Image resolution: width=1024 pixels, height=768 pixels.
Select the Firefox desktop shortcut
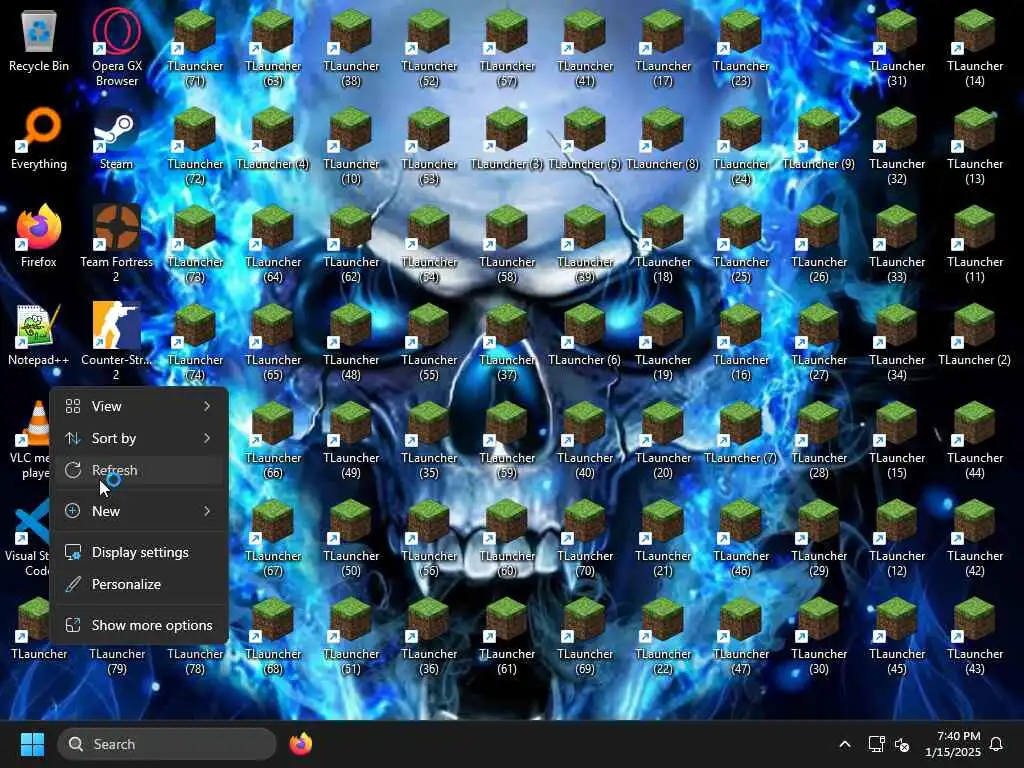[x=39, y=236]
